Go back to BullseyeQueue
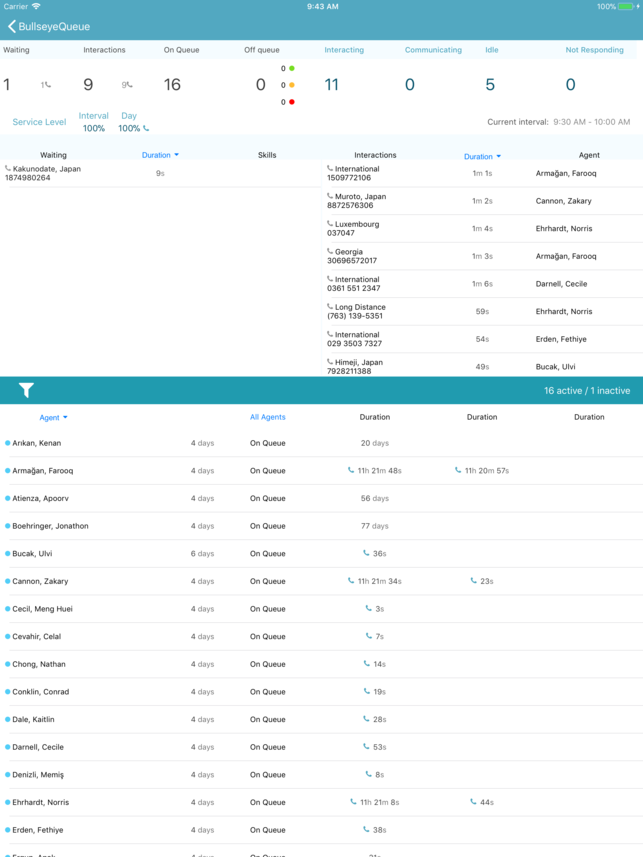Screen dimensions: 643x857 pyautogui.click(x=49, y=26)
